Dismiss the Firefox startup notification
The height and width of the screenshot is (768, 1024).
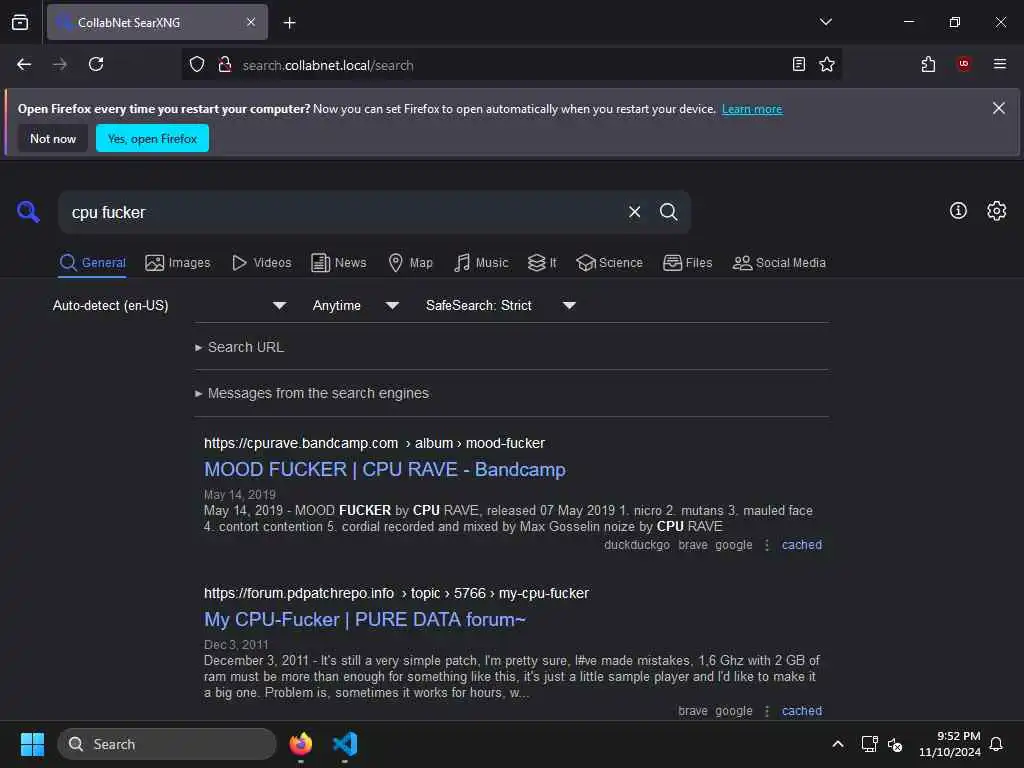[x=999, y=108]
